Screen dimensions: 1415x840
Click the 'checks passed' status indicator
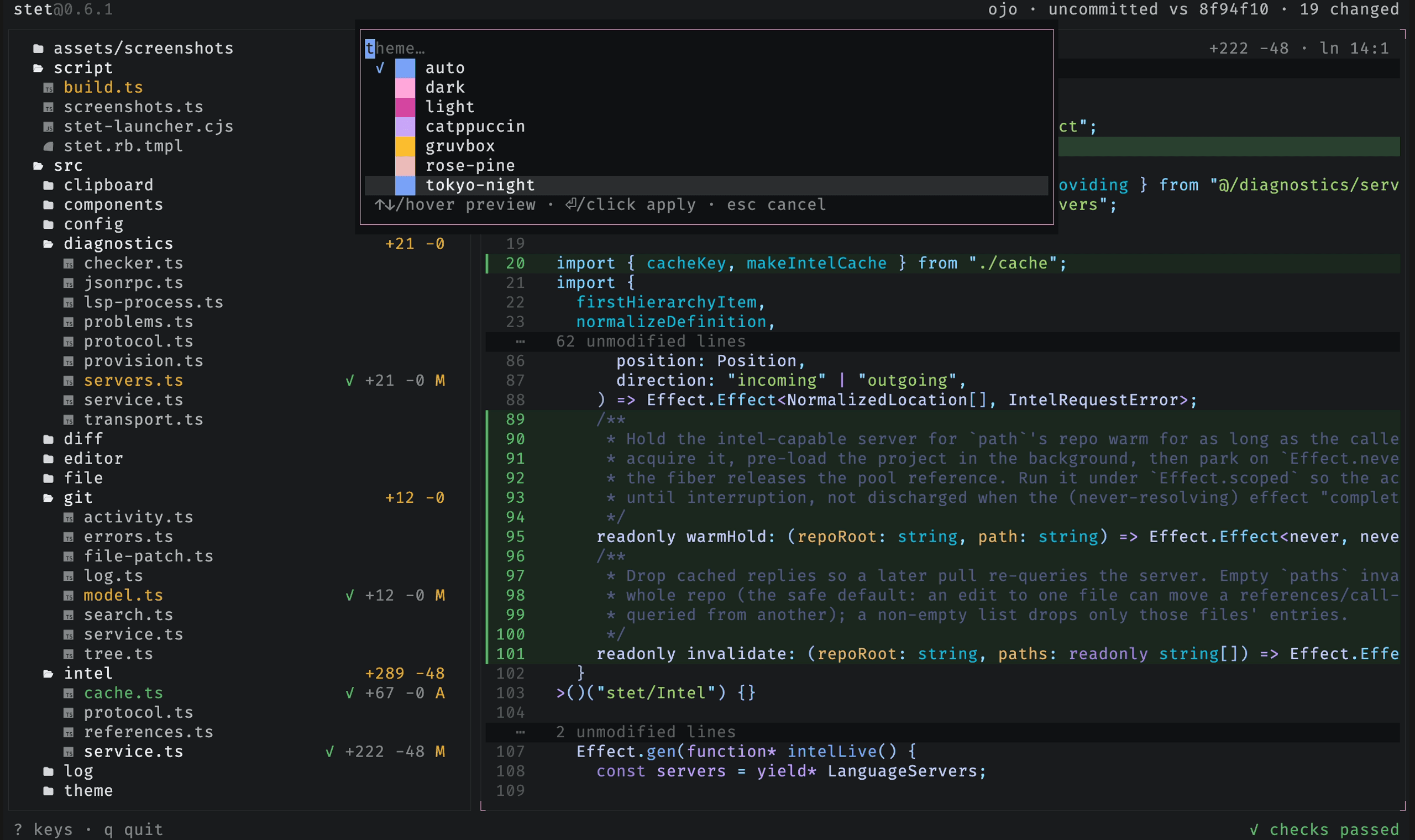[x=1324, y=830]
